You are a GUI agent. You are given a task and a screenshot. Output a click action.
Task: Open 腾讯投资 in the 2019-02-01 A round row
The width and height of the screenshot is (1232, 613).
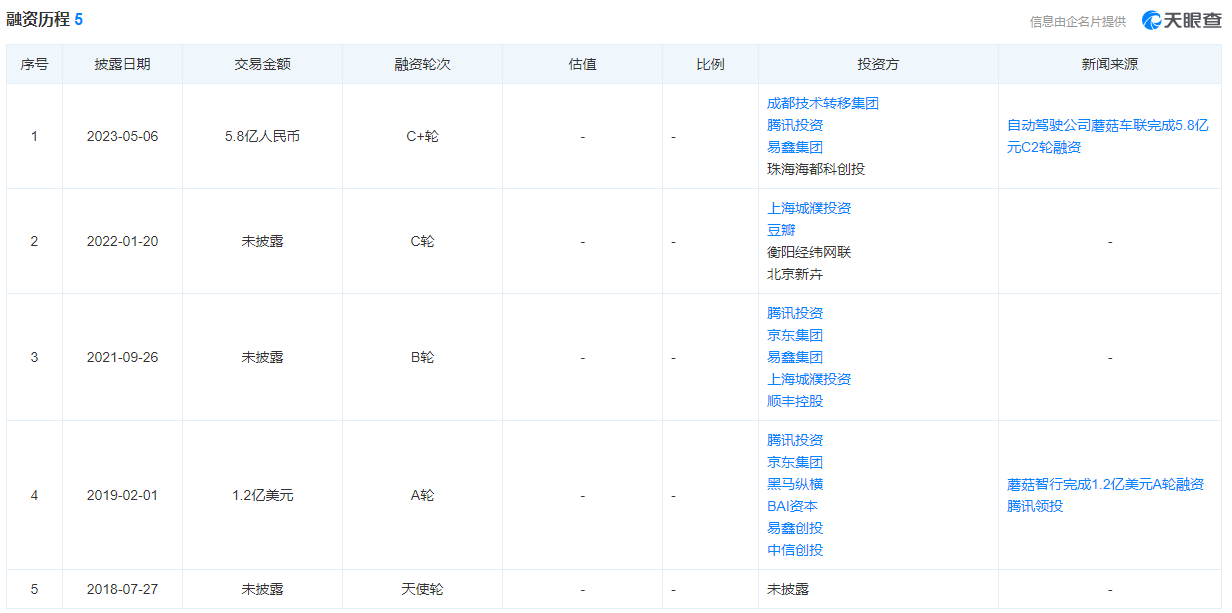[x=795, y=440]
